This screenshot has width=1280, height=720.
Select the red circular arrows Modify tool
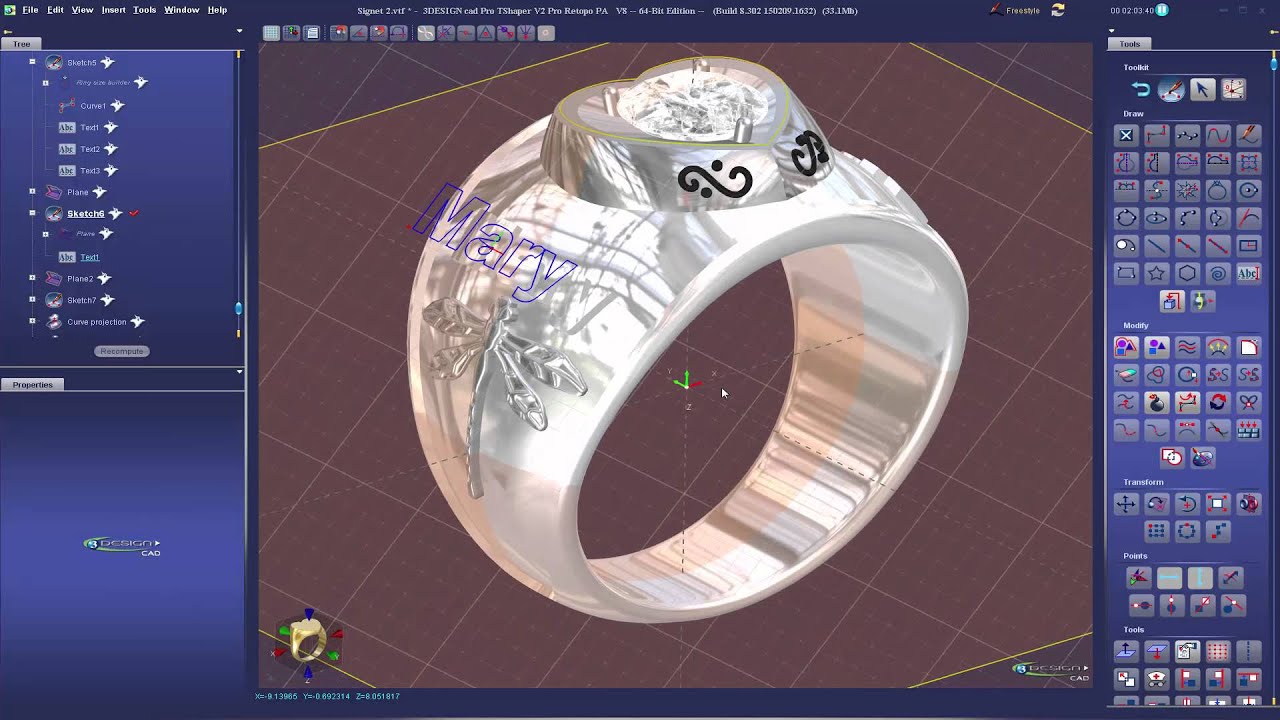click(1218, 402)
